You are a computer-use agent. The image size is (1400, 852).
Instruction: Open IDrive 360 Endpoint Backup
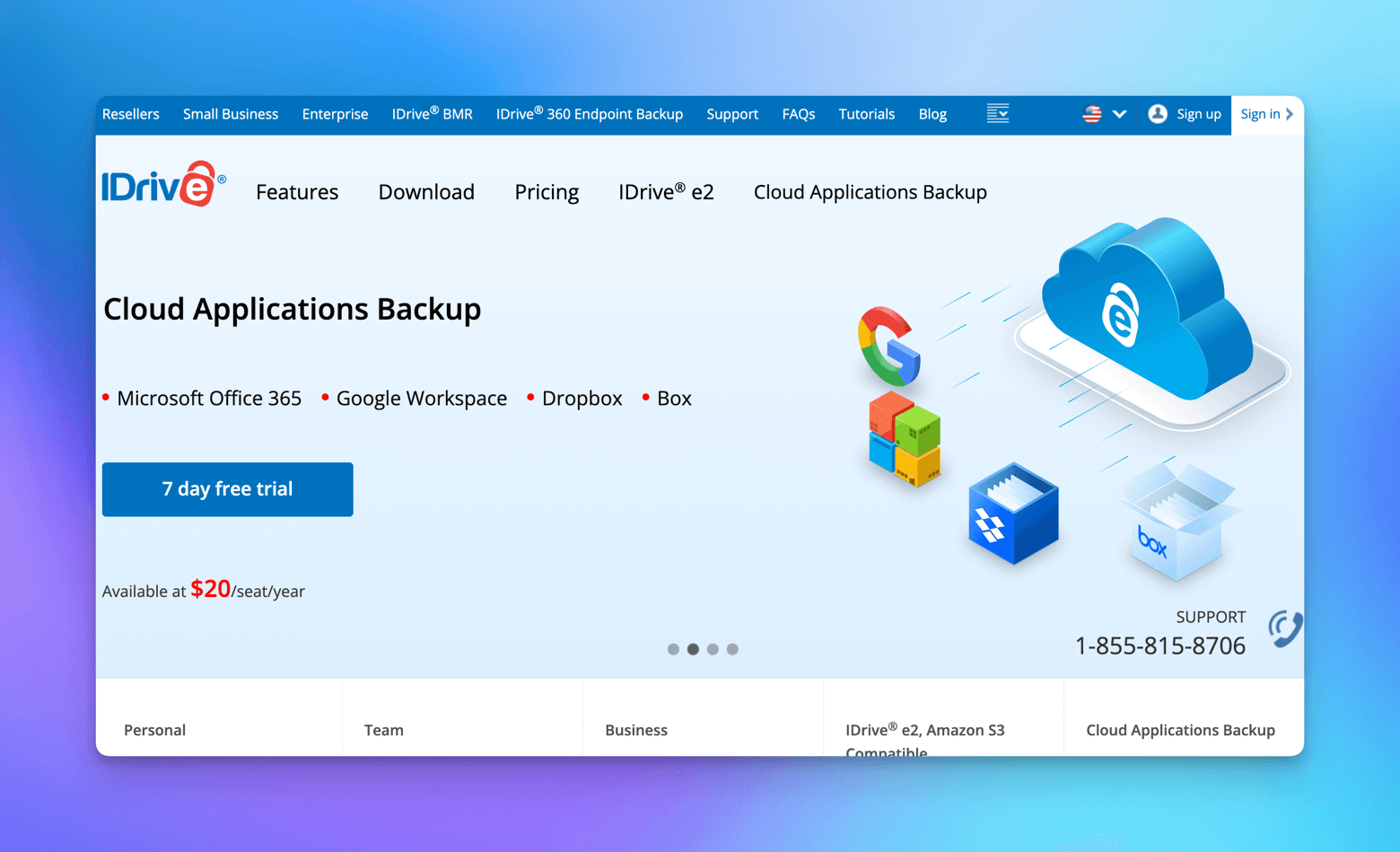(590, 114)
